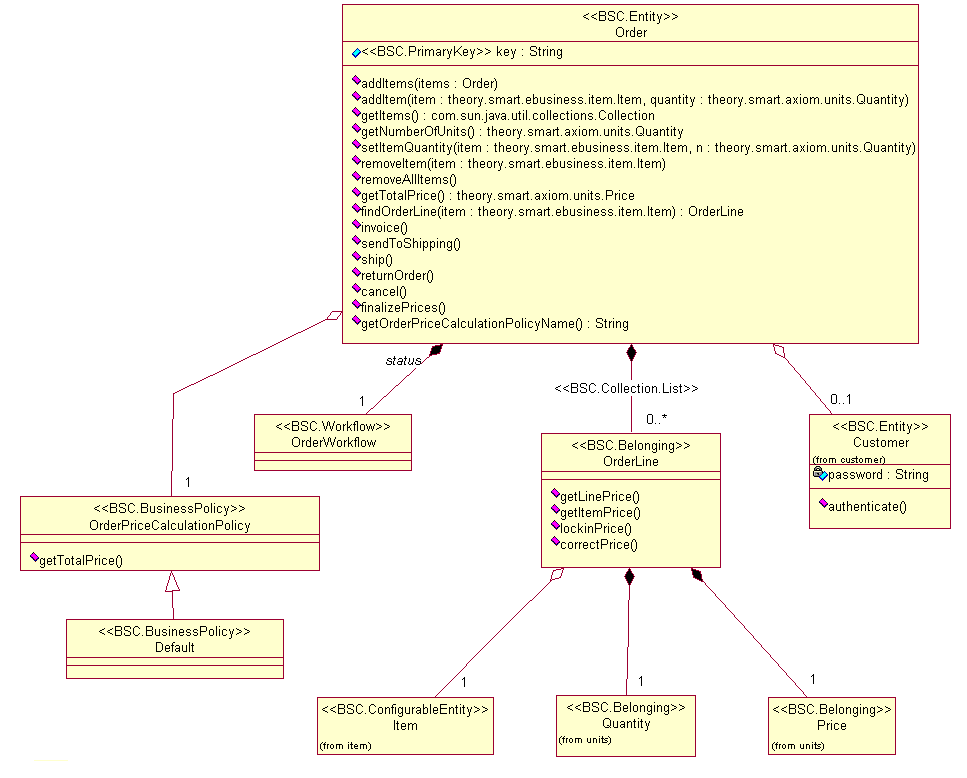
Task: Select lockinPrice() operation
Action: tap(596, 529)
